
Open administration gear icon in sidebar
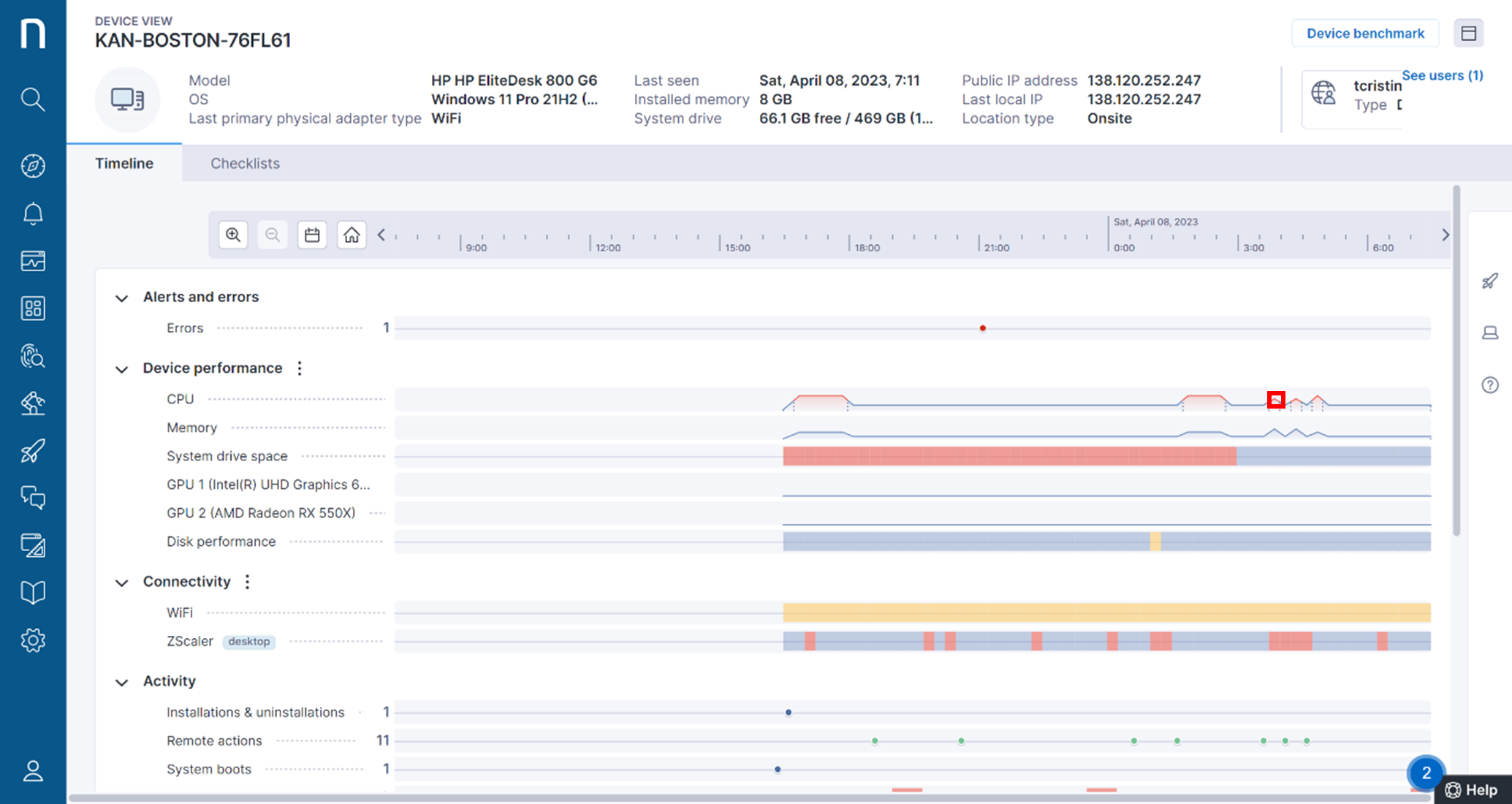[33, 640]
